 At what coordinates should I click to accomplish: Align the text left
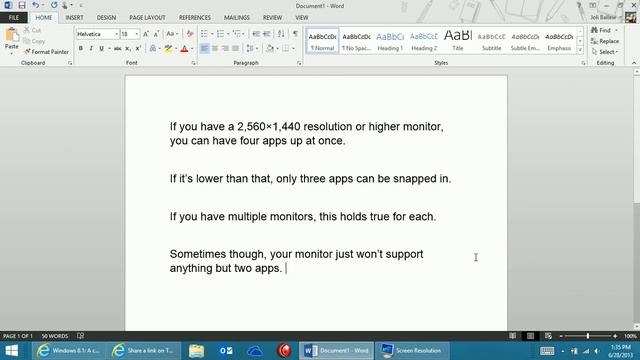tap(204, 49)
